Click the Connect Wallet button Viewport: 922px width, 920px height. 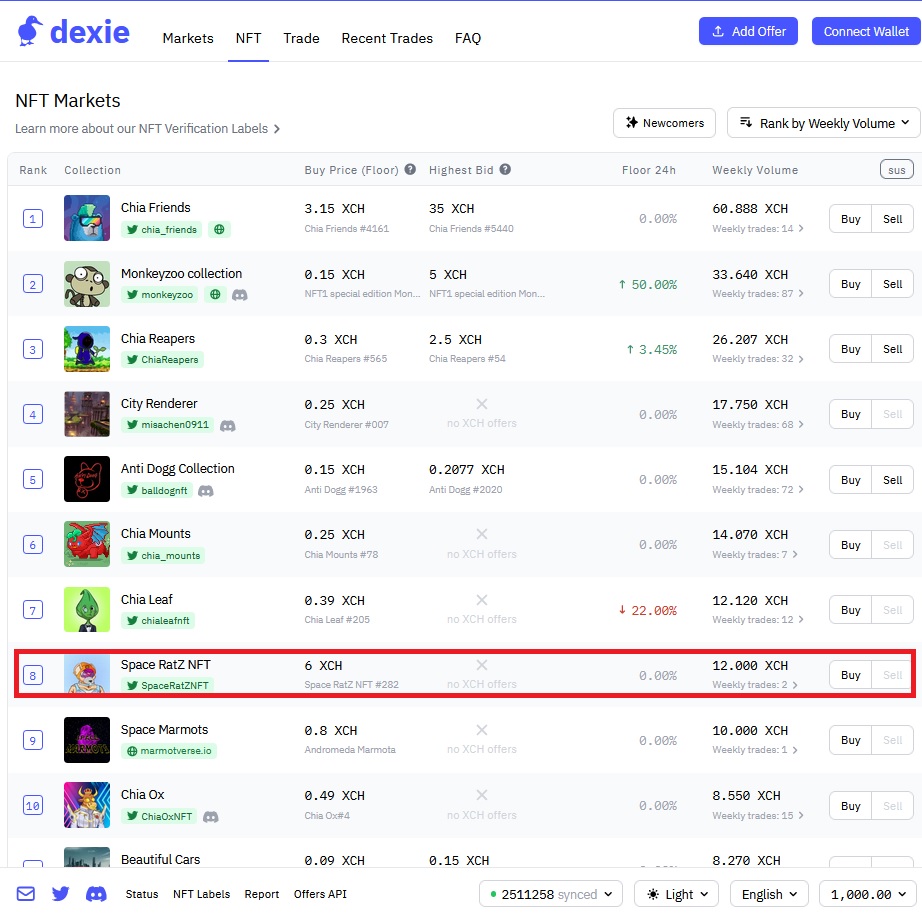(866, 31)
